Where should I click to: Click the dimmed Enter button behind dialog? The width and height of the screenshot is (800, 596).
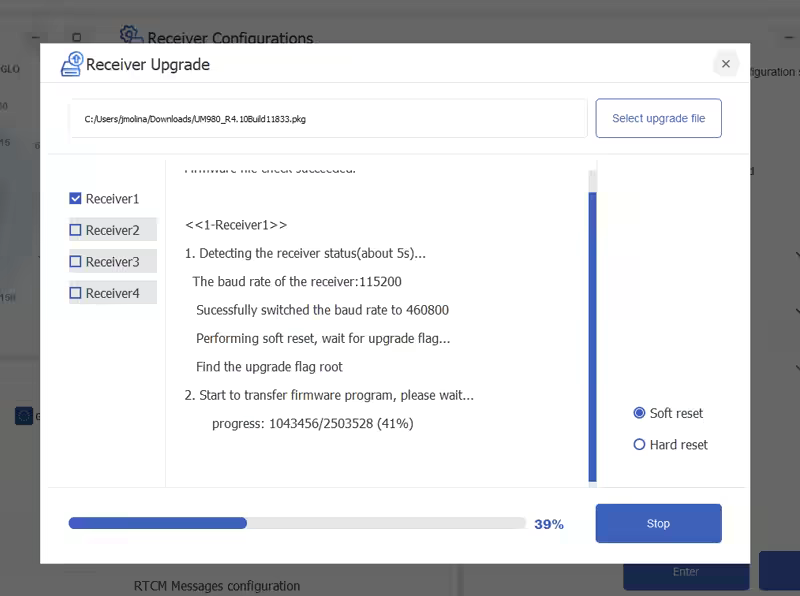point(686,572)
